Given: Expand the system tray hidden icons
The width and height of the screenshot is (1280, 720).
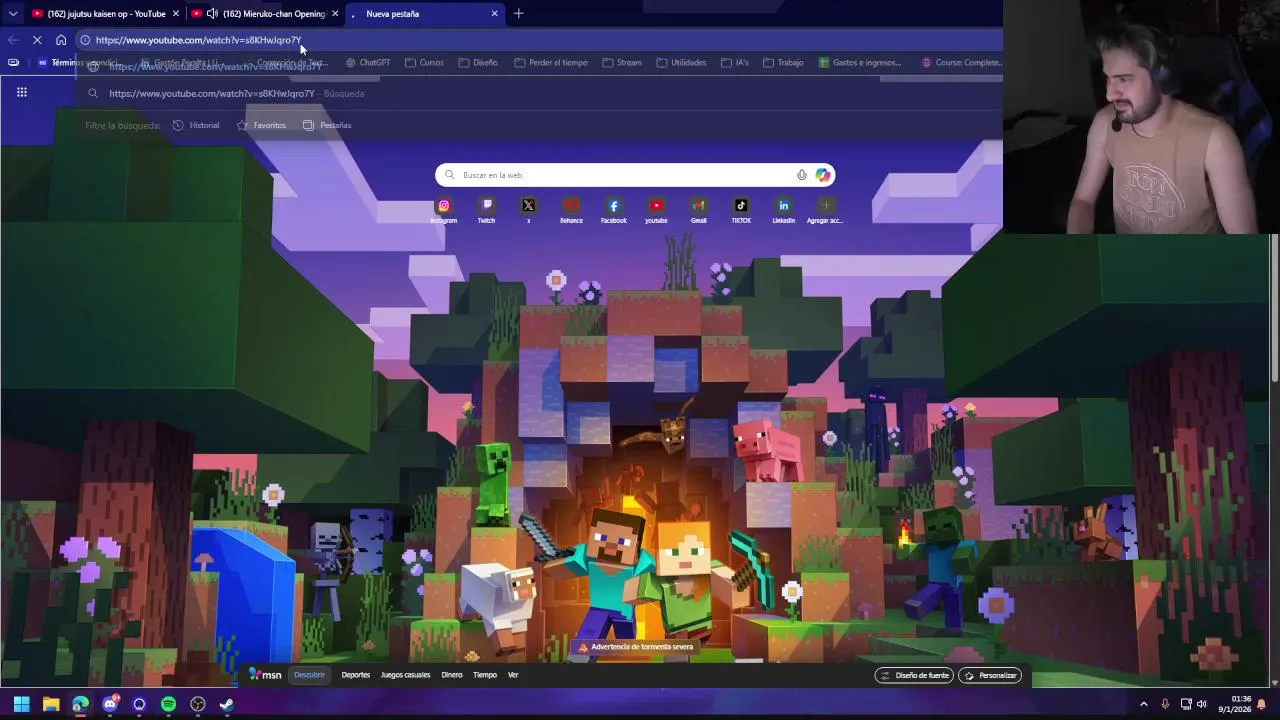Looking at the screenshot, I should point(1144,704).
